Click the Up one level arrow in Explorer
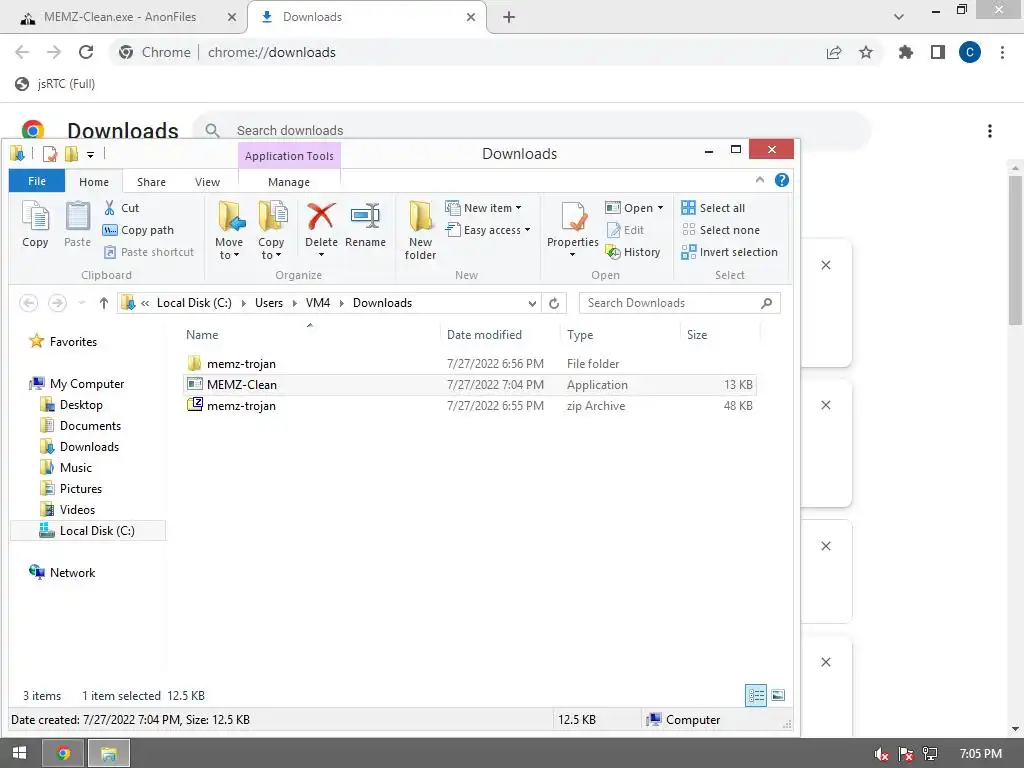This screenshot has width=1024, height=768. (x=103, y=303)
